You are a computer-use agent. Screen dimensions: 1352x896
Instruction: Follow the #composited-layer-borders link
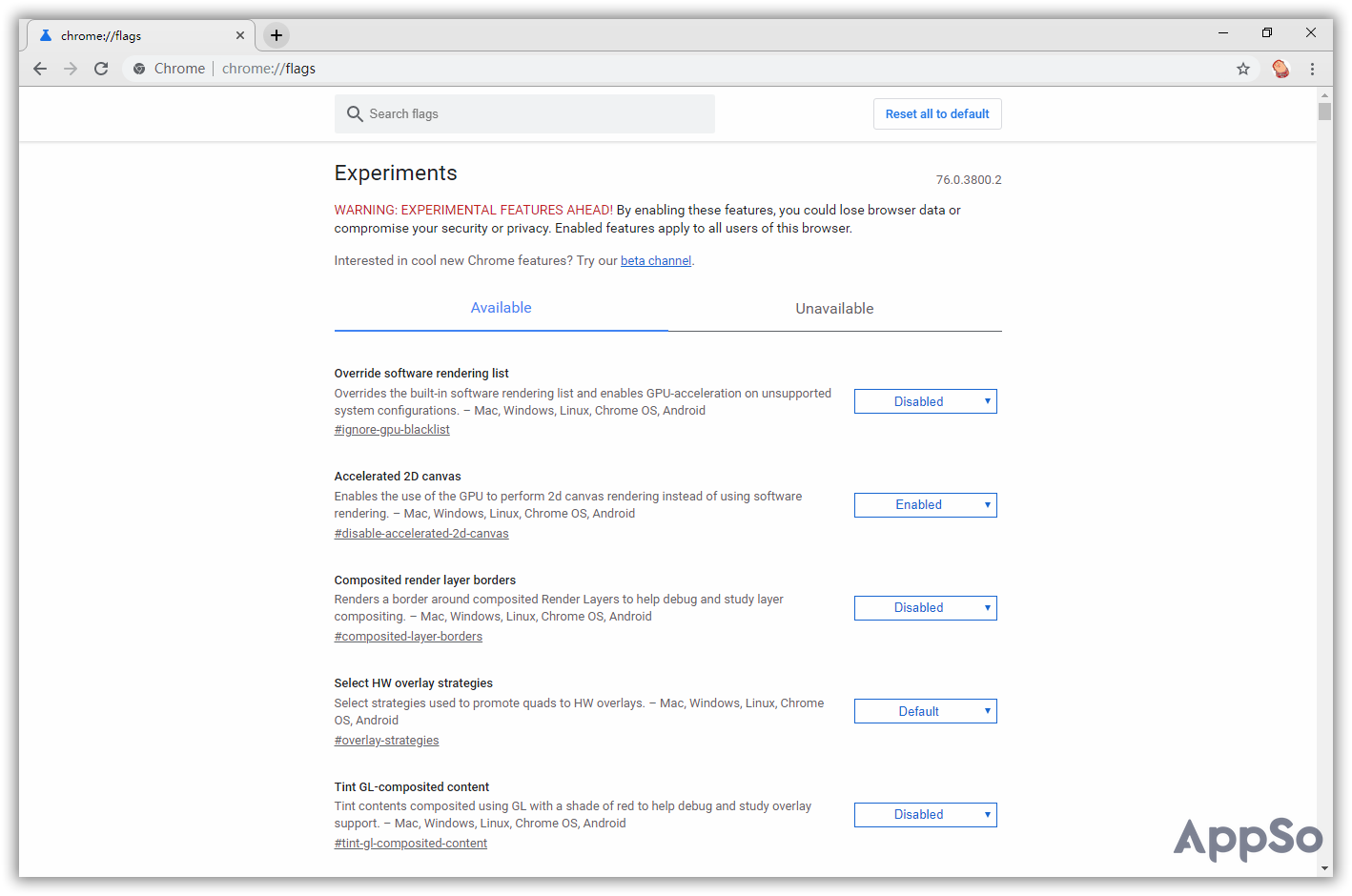pos(408,637)
